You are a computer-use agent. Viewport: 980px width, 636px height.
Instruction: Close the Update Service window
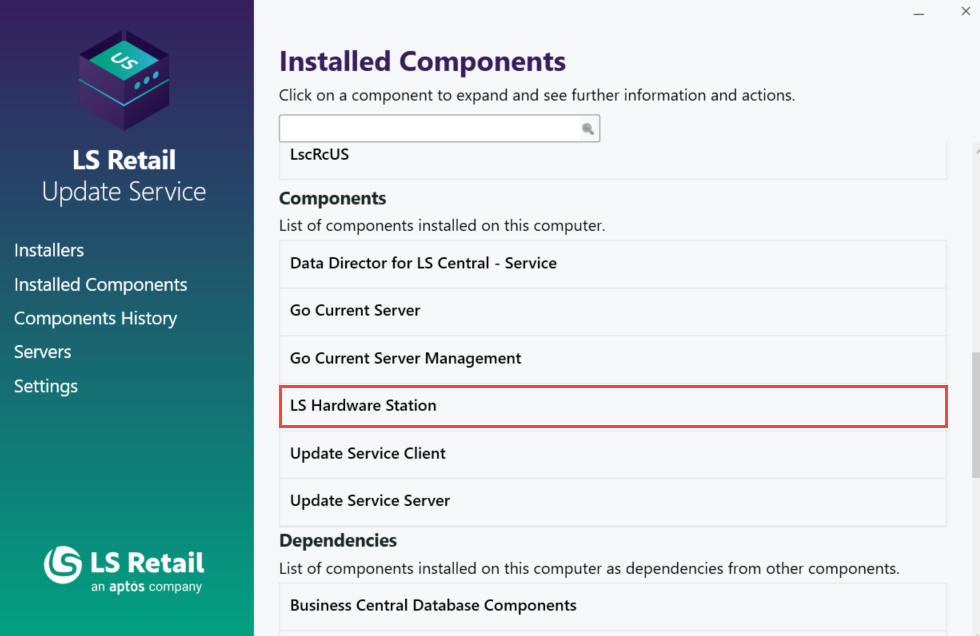click(x=965, y=13)
